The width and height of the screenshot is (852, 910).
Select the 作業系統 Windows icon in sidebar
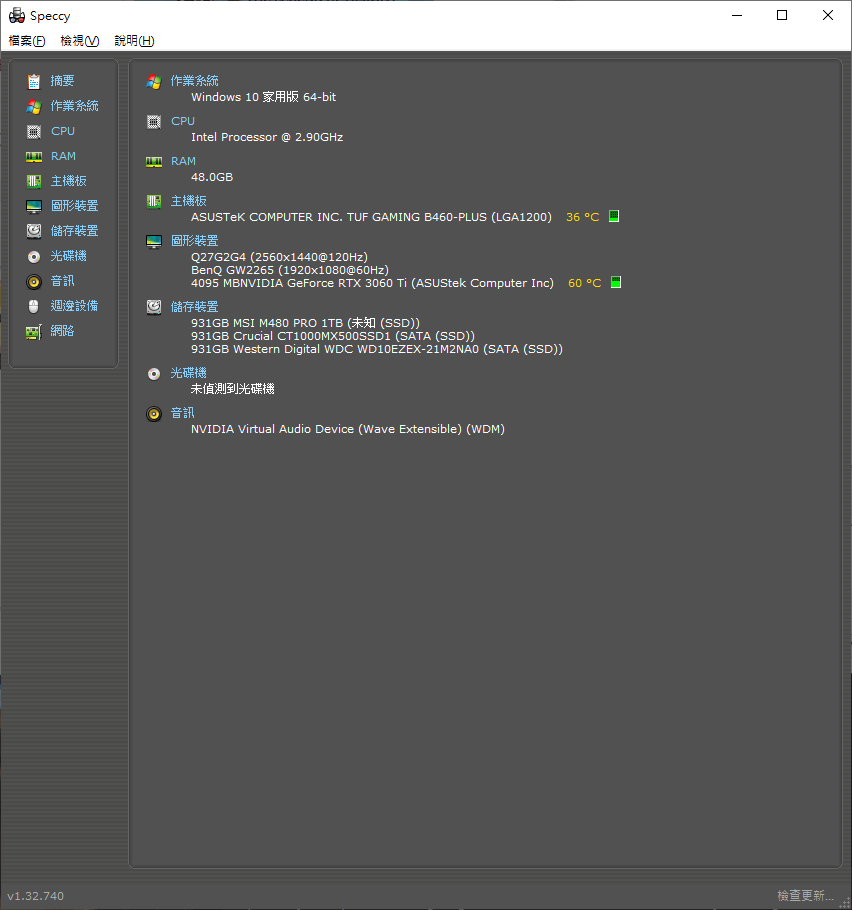[x=34, y=106]
